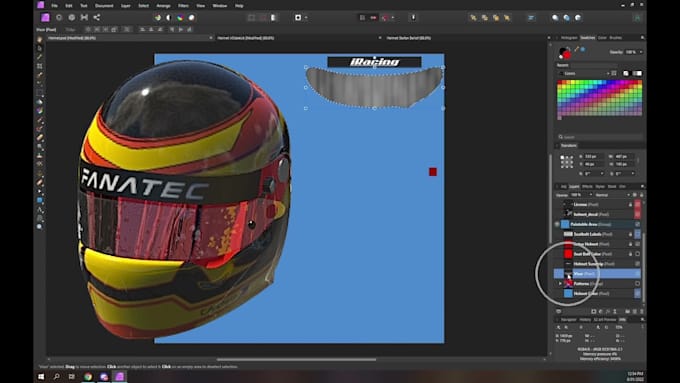The image size is (680, 383).
Task: Open the Filters menu
Action: click(x=183, y=6)
